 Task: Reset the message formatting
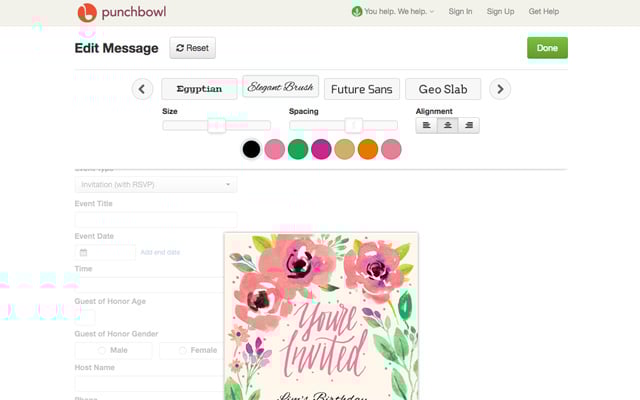point(193,48)
